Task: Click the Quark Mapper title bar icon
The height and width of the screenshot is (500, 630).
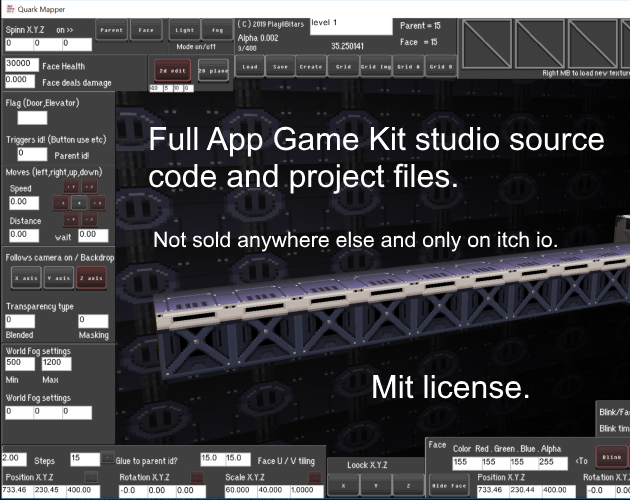Action: click(x=10, y=9)
